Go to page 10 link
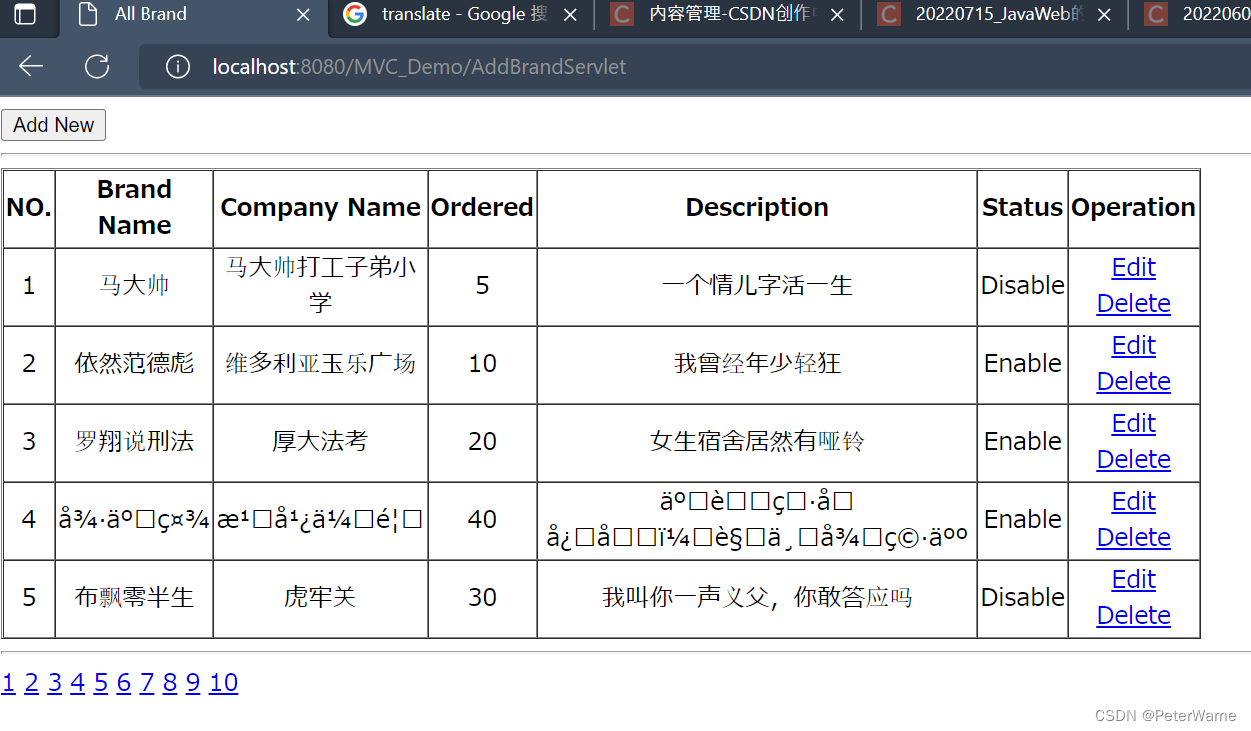This screenshot has height=731, width=1251. tap(223, 683)
